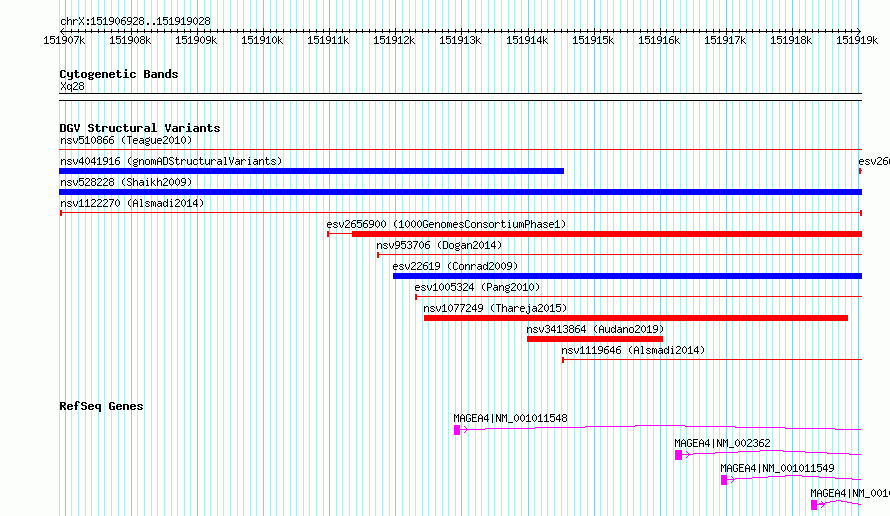Open variant nsv3413864 (Audano2019) label
Screen dimensions: 890x516
tap(595, 329)
